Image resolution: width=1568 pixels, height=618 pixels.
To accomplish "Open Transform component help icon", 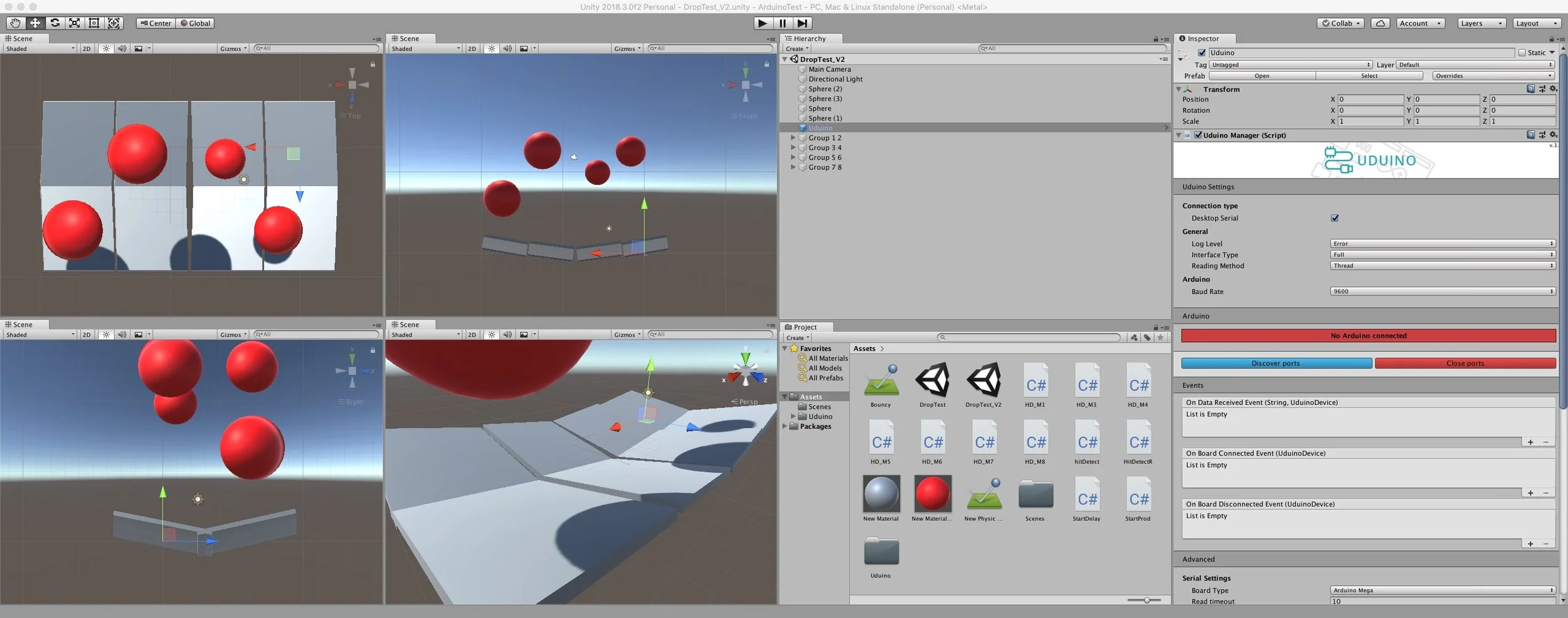I will (x=1530, y=89).
